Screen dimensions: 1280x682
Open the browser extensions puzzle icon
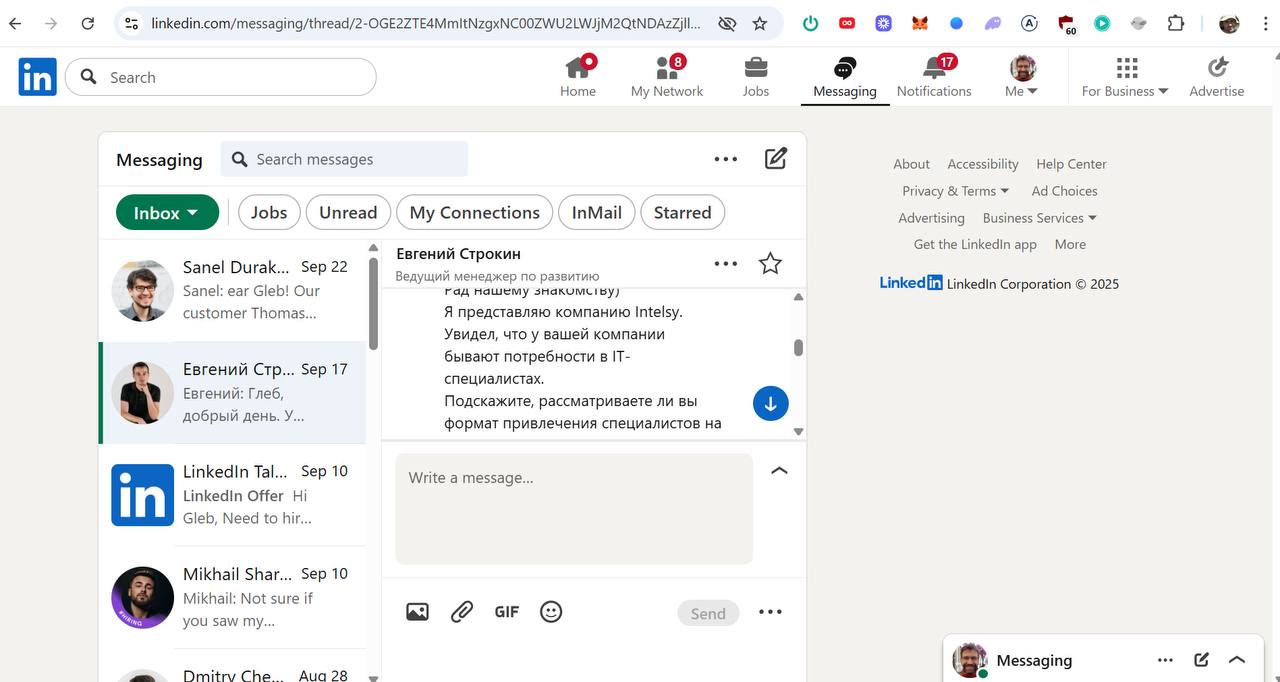tap(1176, 23)
